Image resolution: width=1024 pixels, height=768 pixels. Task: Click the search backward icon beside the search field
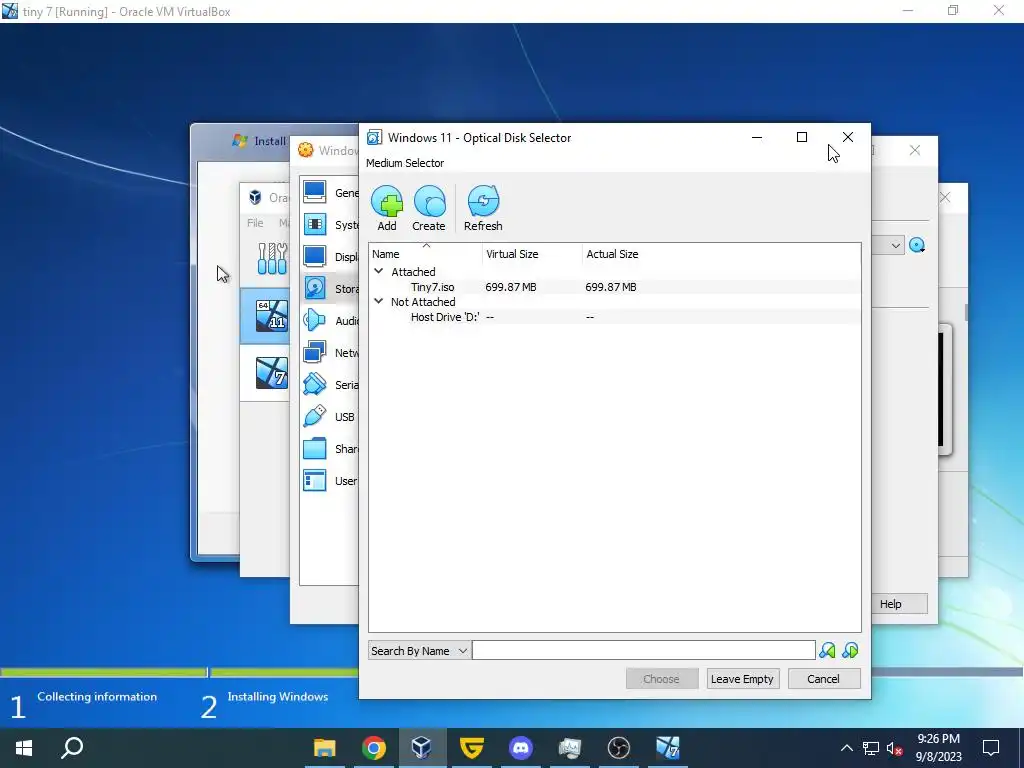[x=827, y=650]
